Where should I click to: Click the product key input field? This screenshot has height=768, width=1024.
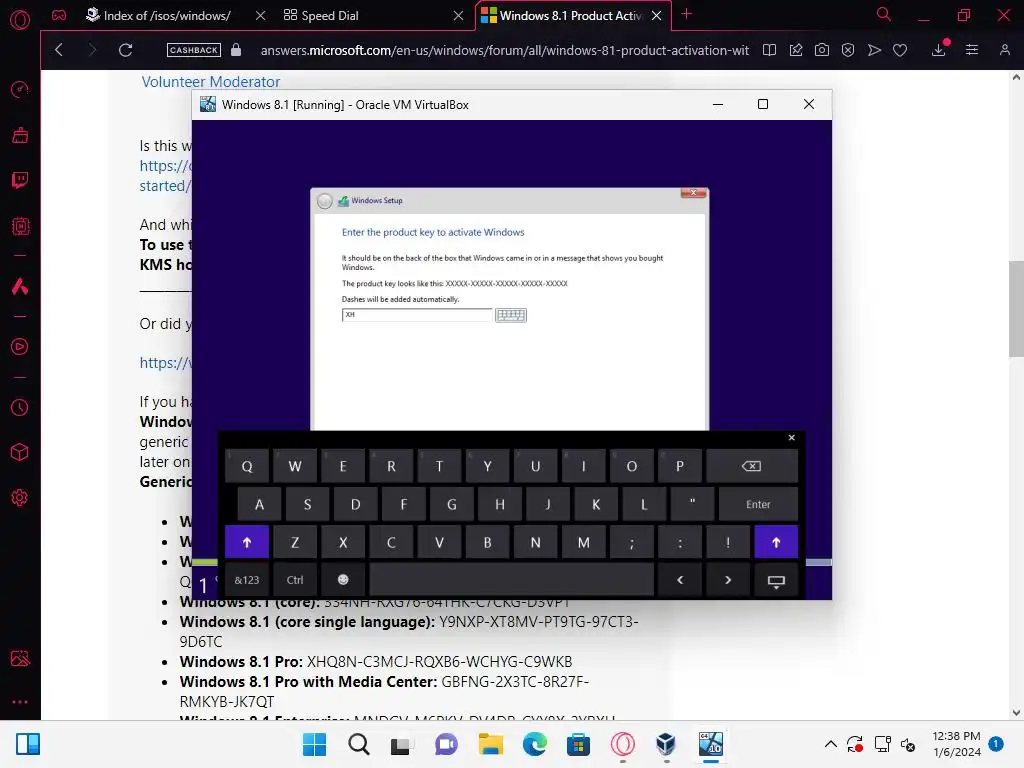[x=417, y=315]
